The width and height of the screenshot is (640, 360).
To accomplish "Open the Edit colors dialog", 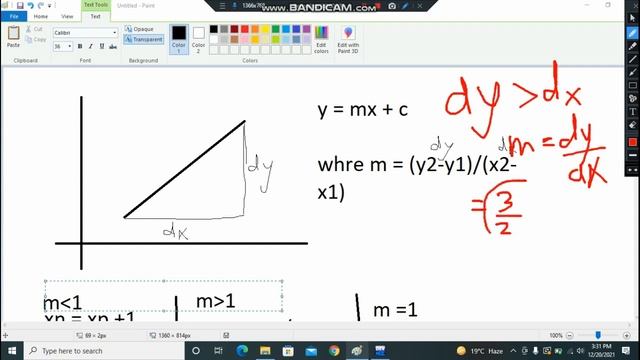I will (321, 39).
